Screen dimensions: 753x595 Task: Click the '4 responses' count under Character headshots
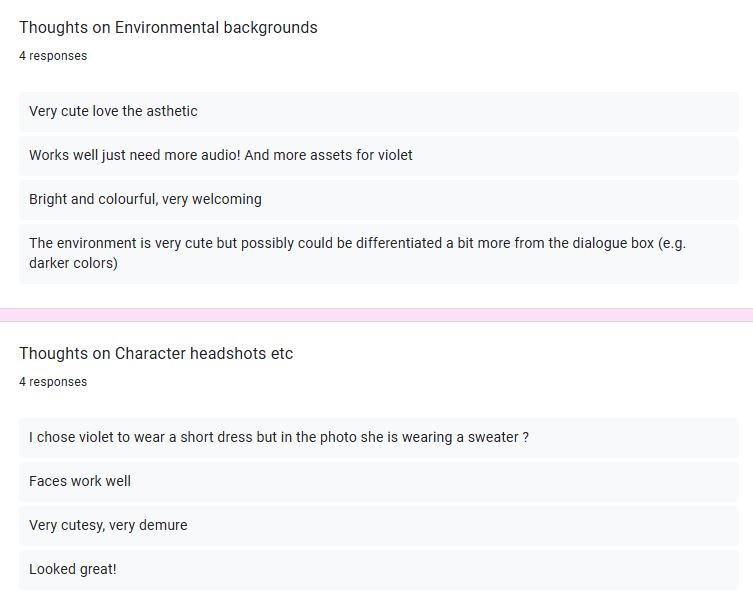pos(53,382)
